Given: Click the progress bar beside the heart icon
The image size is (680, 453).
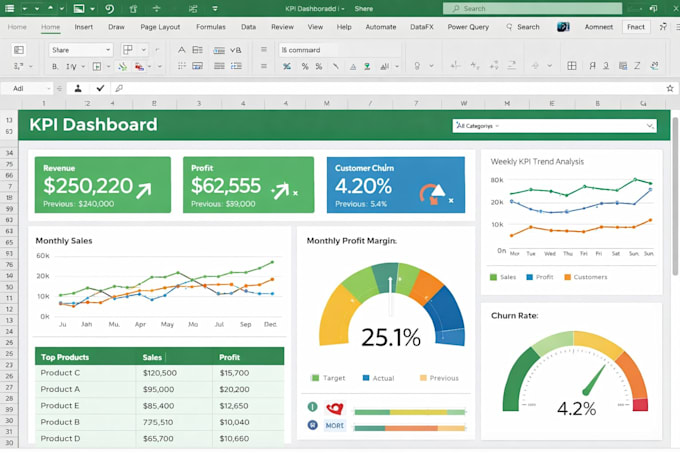Looking at the screenshot, I should click(410, 412).
